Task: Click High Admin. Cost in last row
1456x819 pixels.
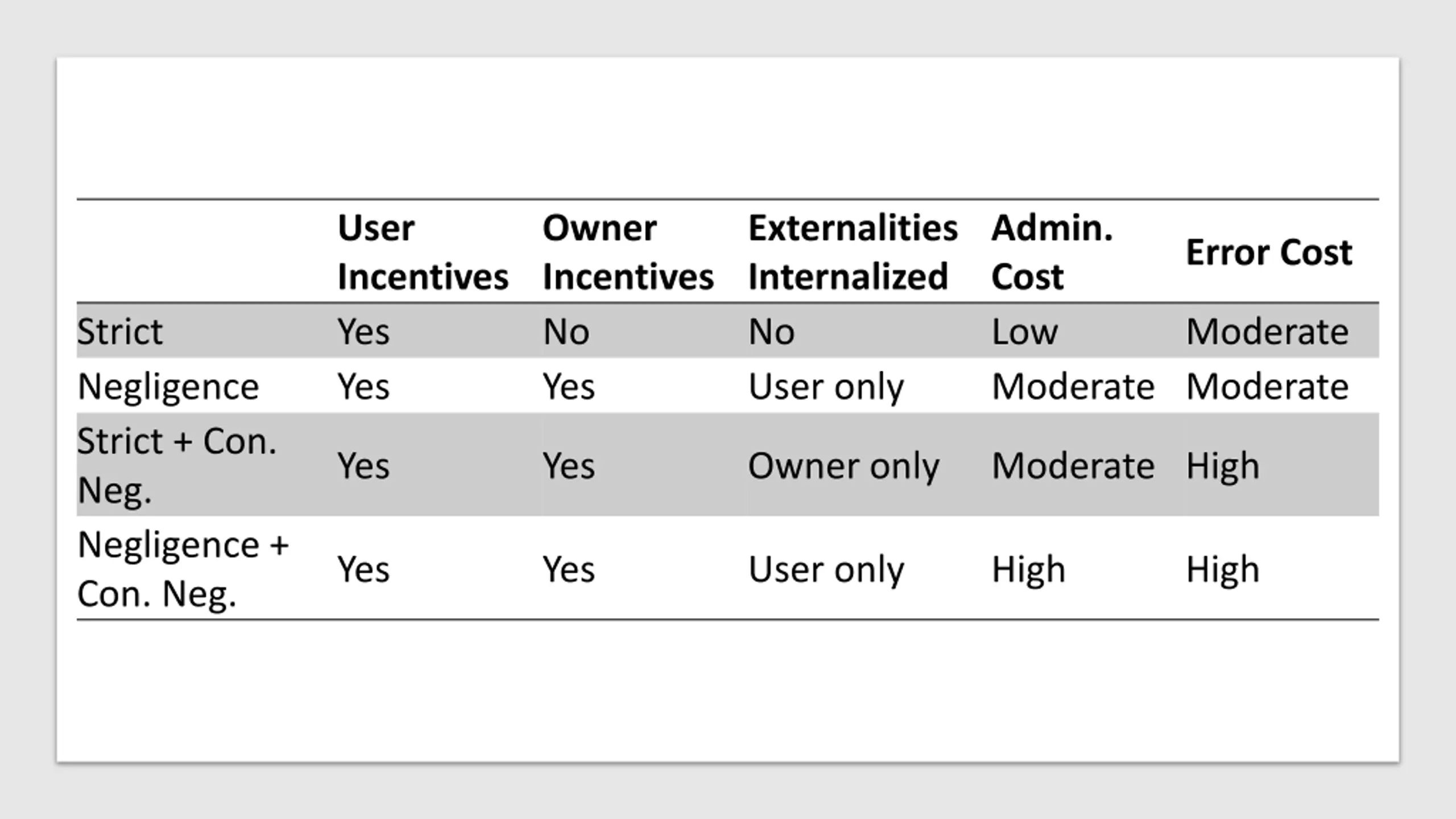Action: [1028, 569]
